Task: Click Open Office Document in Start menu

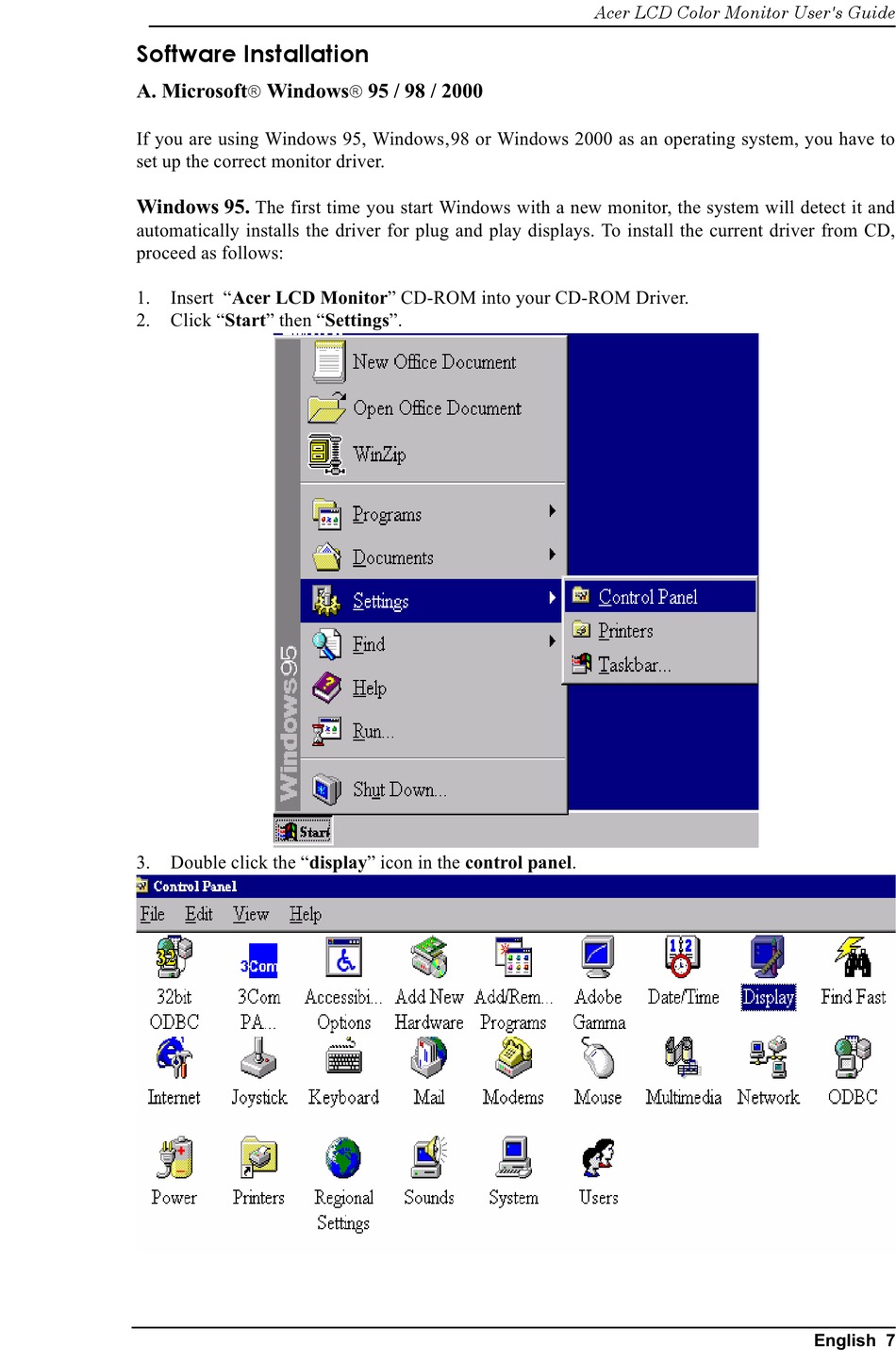Action: coord(434,408)
